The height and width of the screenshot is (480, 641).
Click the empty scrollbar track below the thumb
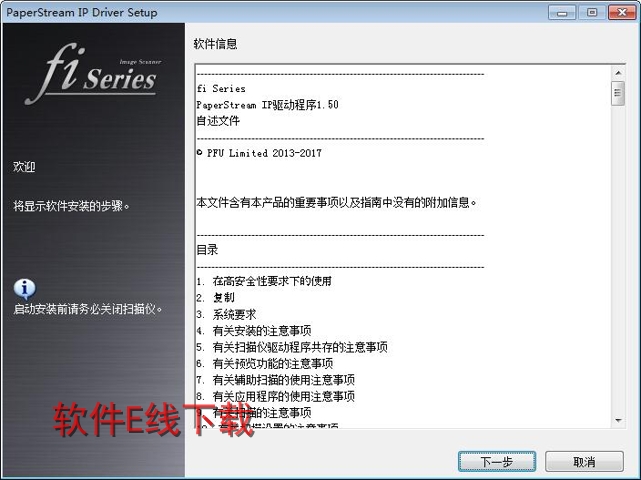(618, 260)
